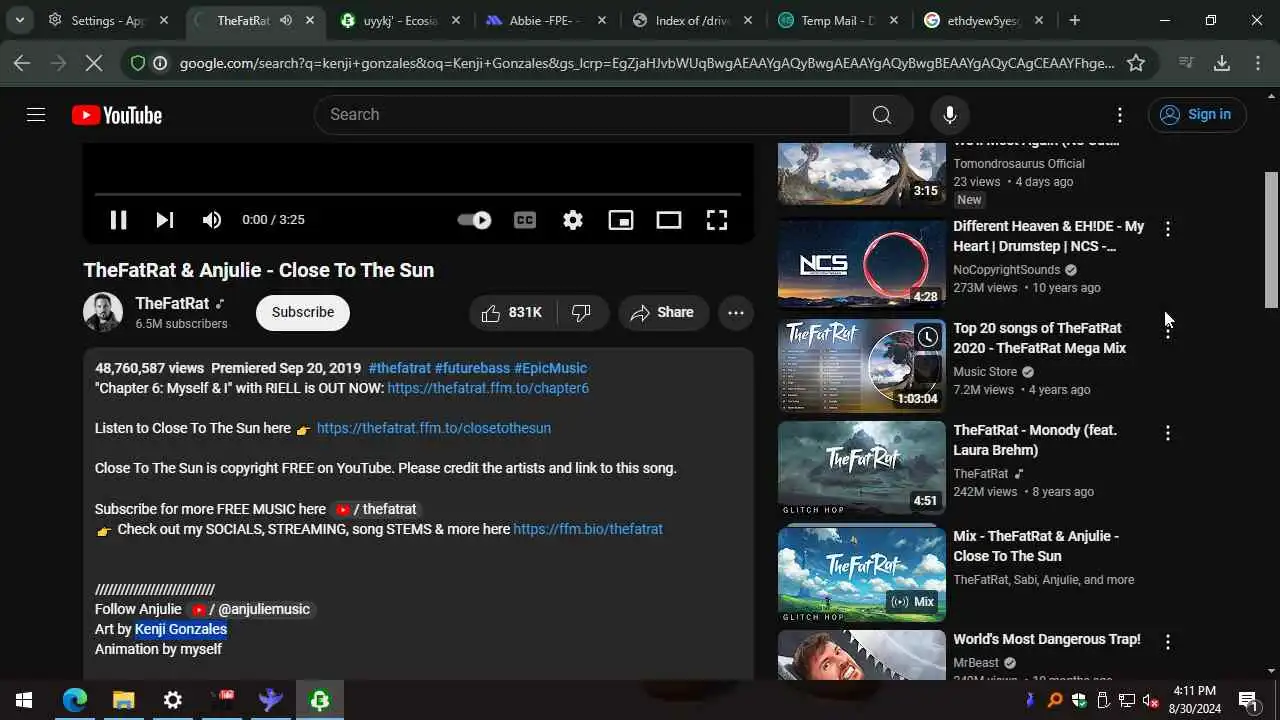Click the address bar URL
This screenshot has height=720, width=1280.
click(647, 63)
